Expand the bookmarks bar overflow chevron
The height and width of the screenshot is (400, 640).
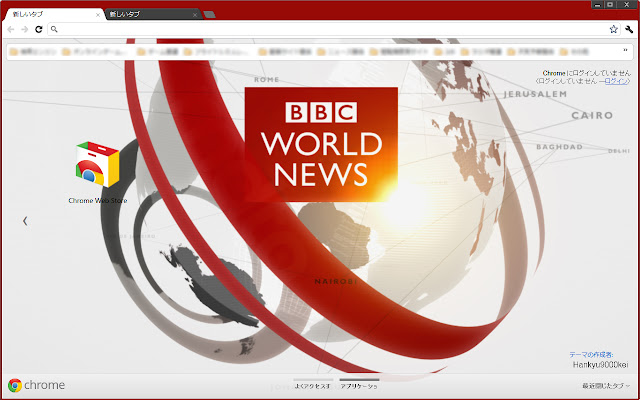(x=625, y=51)
